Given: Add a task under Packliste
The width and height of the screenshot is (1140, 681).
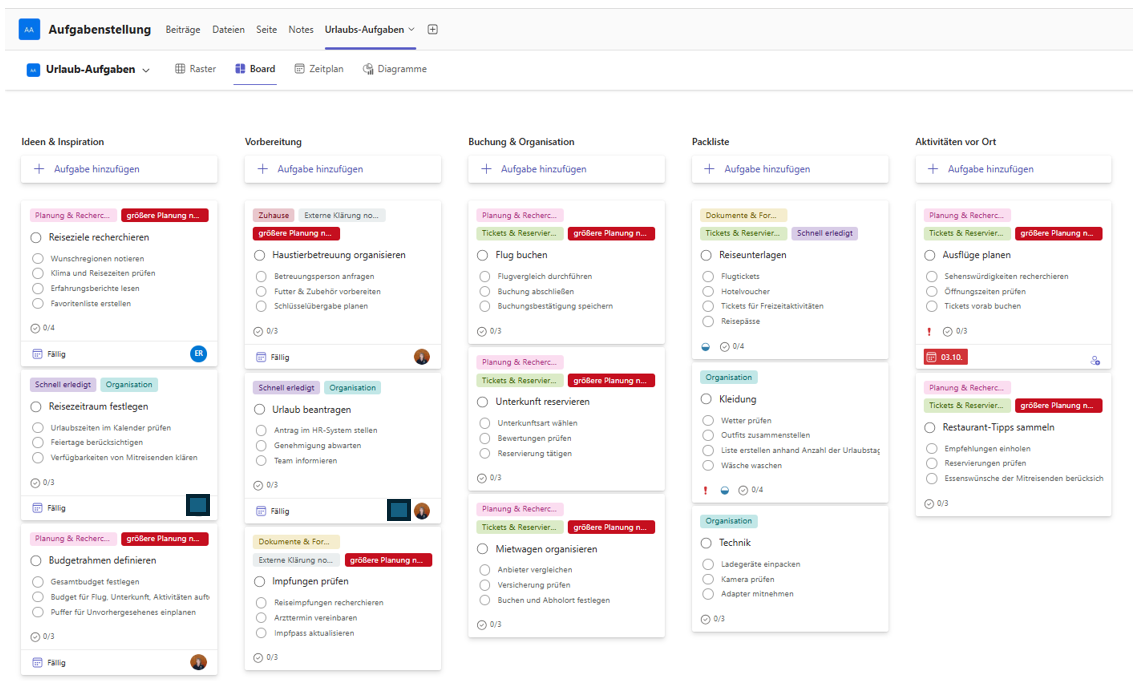Looking at the screenshot, I should [x=789, y=169].
